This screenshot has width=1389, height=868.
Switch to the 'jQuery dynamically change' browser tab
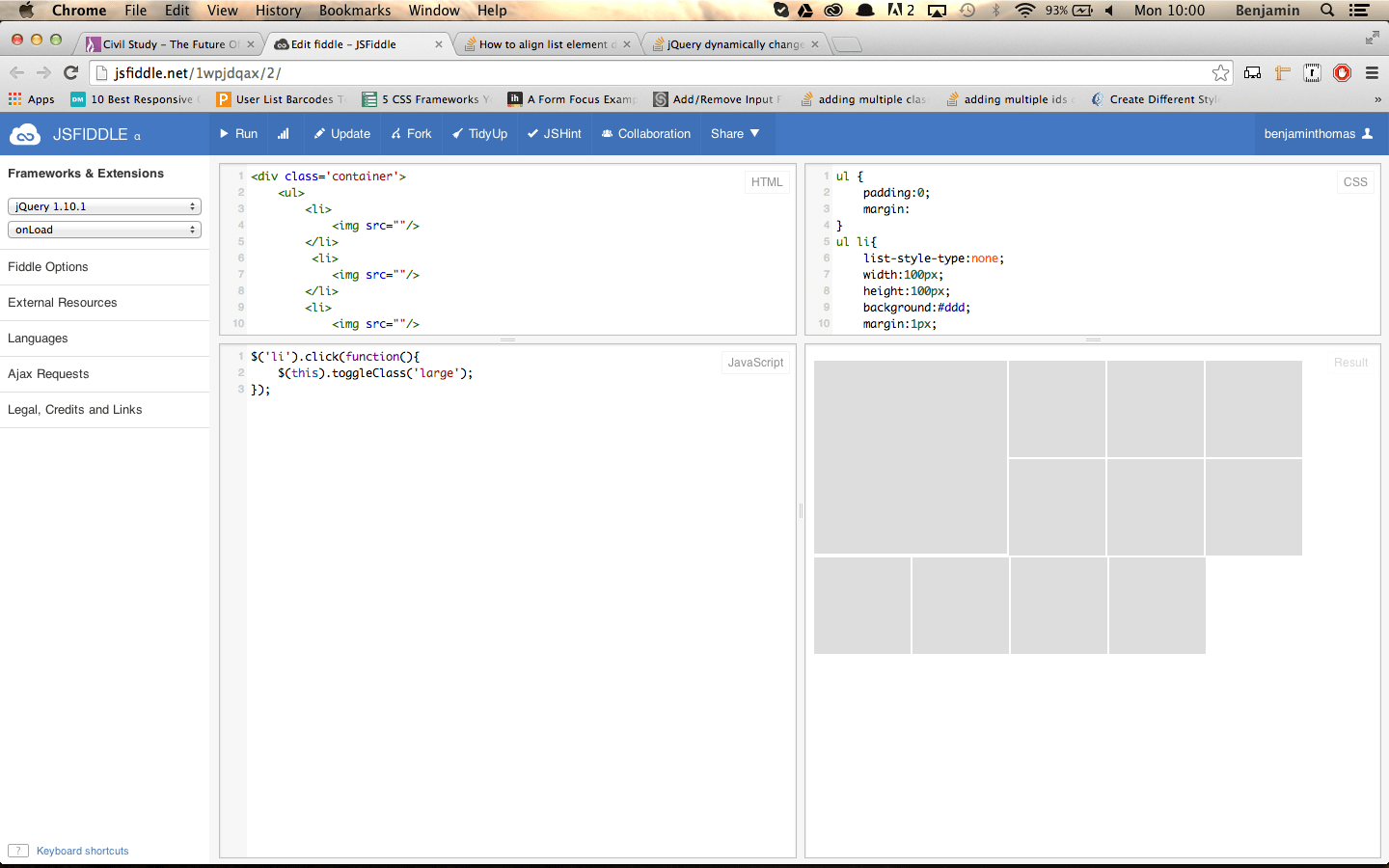733,43
